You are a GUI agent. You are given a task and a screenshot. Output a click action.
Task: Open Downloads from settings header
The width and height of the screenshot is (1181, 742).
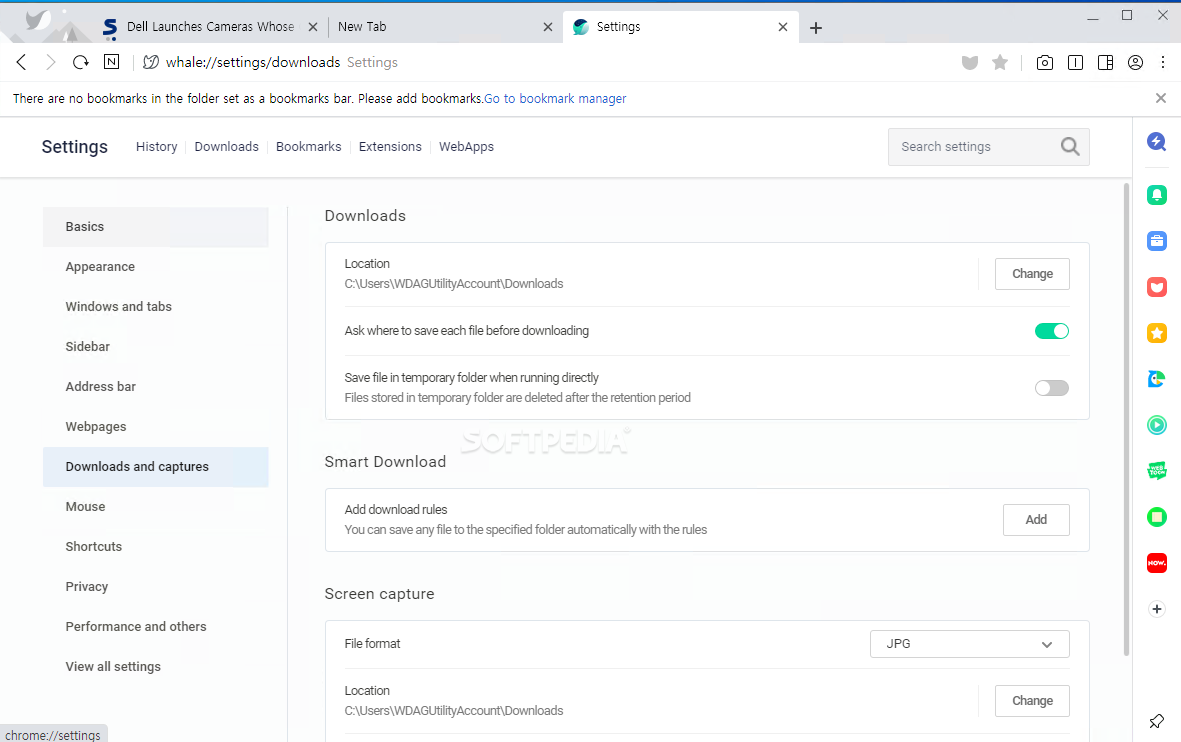coord(227,147)
